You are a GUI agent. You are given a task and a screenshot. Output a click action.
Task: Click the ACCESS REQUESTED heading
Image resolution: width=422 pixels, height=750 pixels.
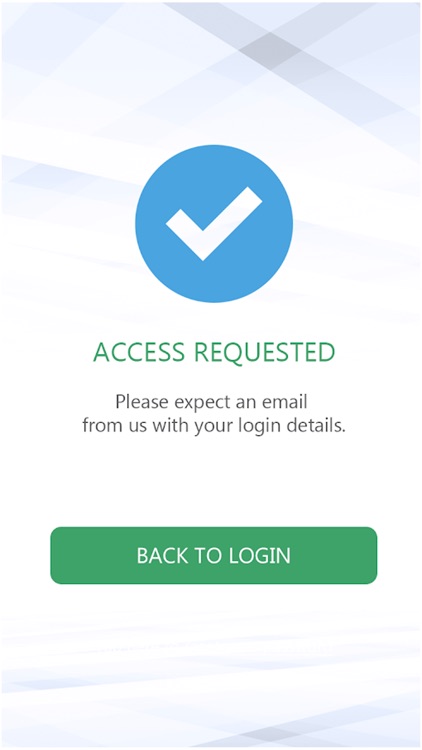[214, 353]
